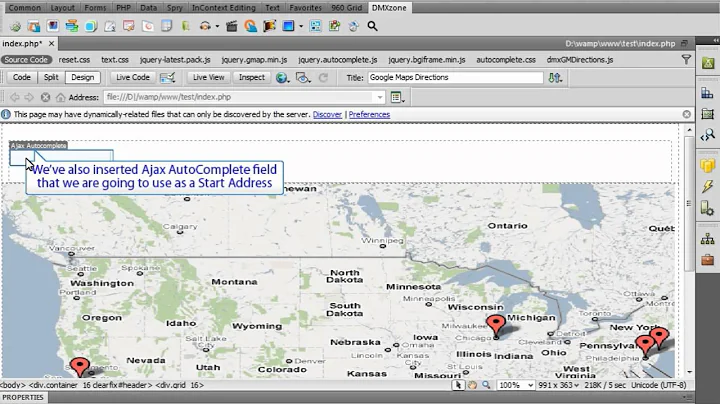Screen dimensions: 720x404
Task: Open related file reset.css
Action: (x=74, y=60)
